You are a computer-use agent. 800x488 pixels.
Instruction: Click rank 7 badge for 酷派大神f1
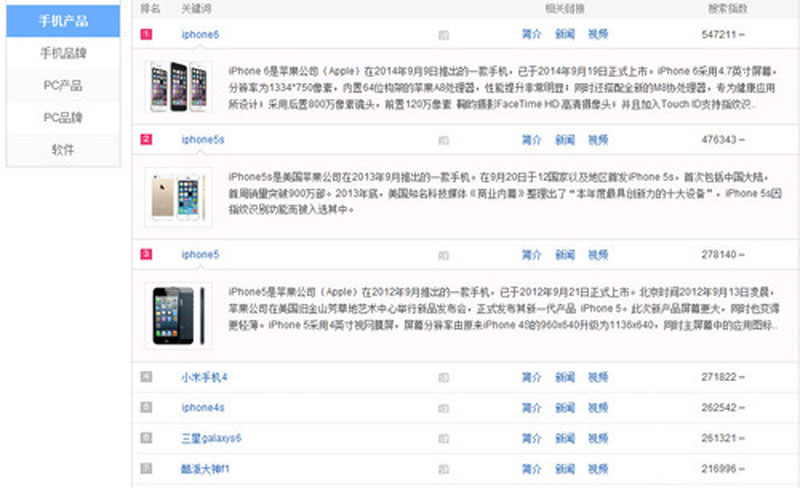(146, 469)
